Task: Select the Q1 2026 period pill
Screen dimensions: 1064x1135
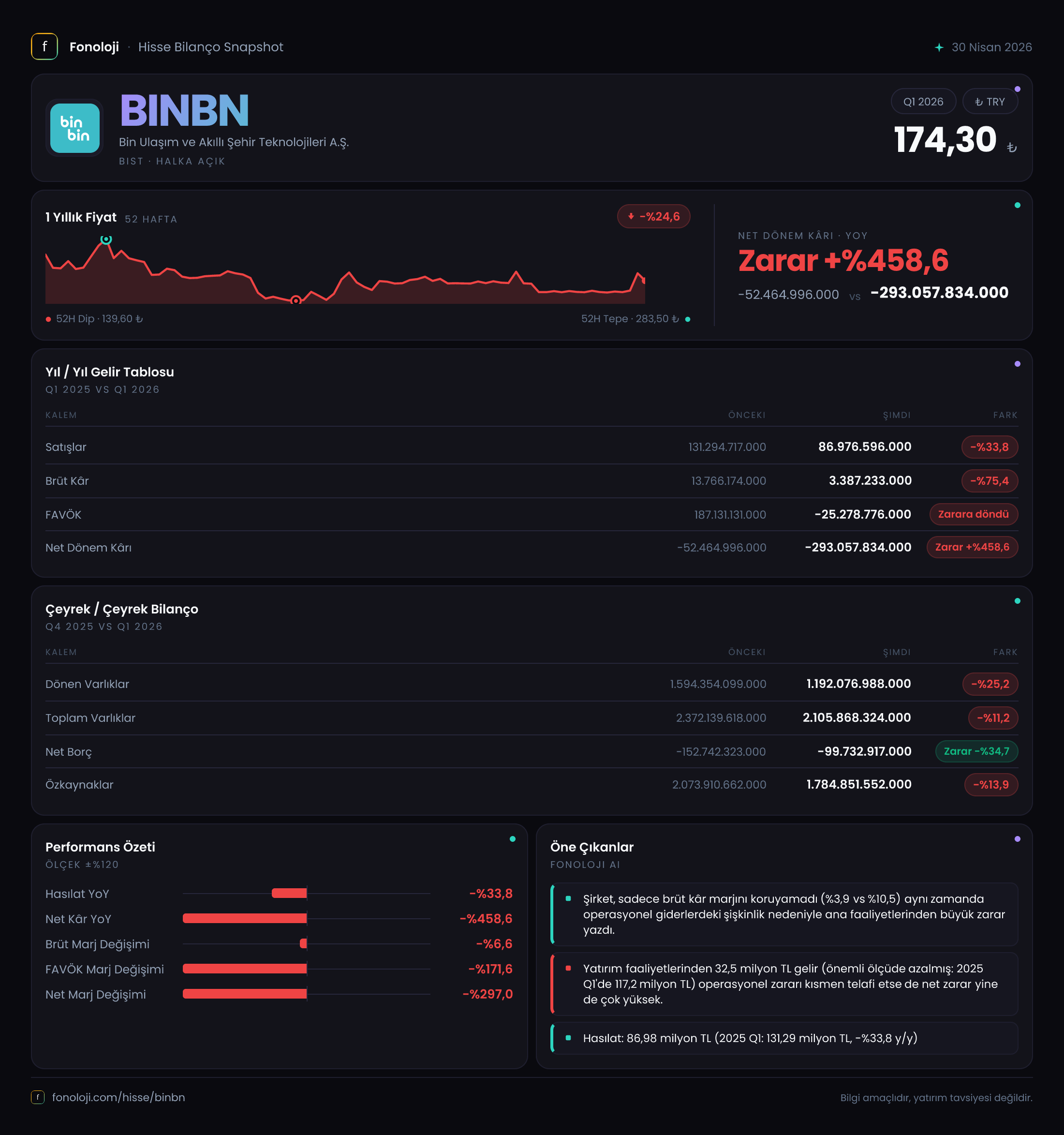Action: (923, 102)
